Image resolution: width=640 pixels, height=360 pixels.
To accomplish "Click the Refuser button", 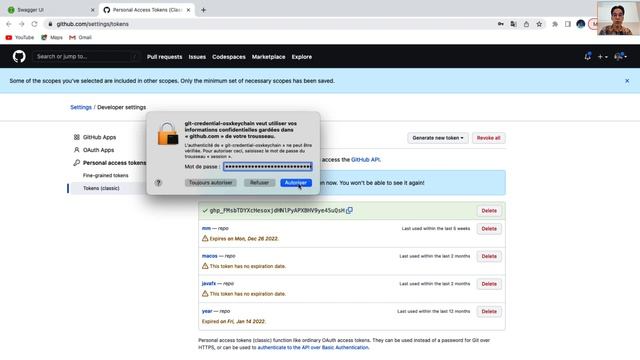I will click(x=259, y=182).
